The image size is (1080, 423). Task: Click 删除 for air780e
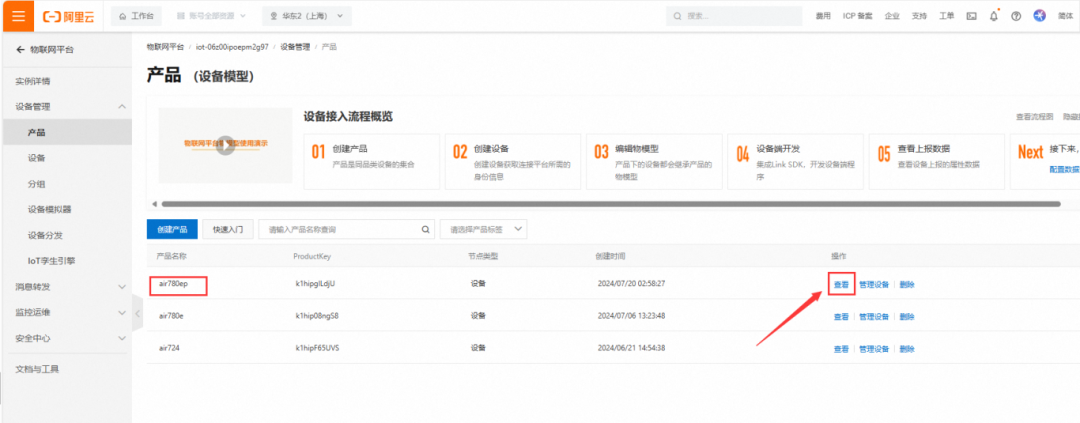907,317
